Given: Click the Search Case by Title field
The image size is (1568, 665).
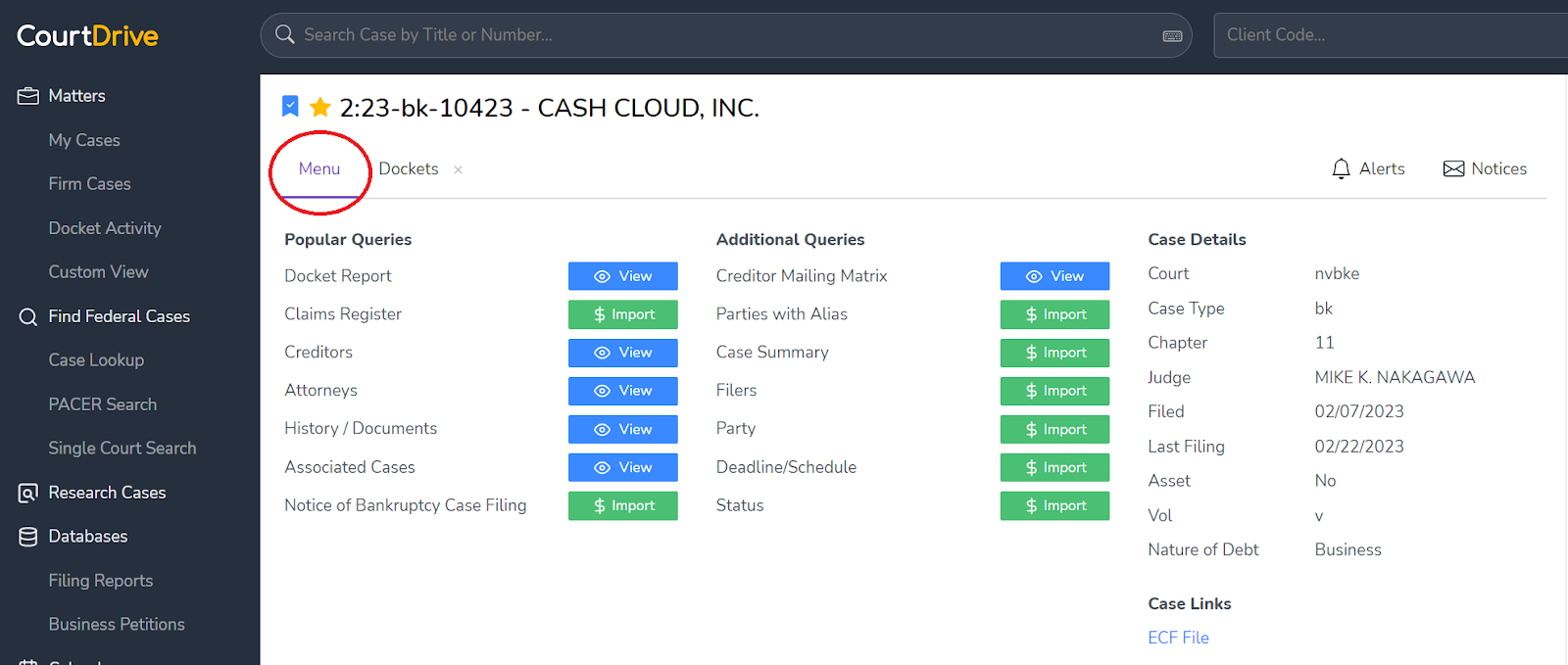Looking at the screenshot, I should click(x=725, y=35).
